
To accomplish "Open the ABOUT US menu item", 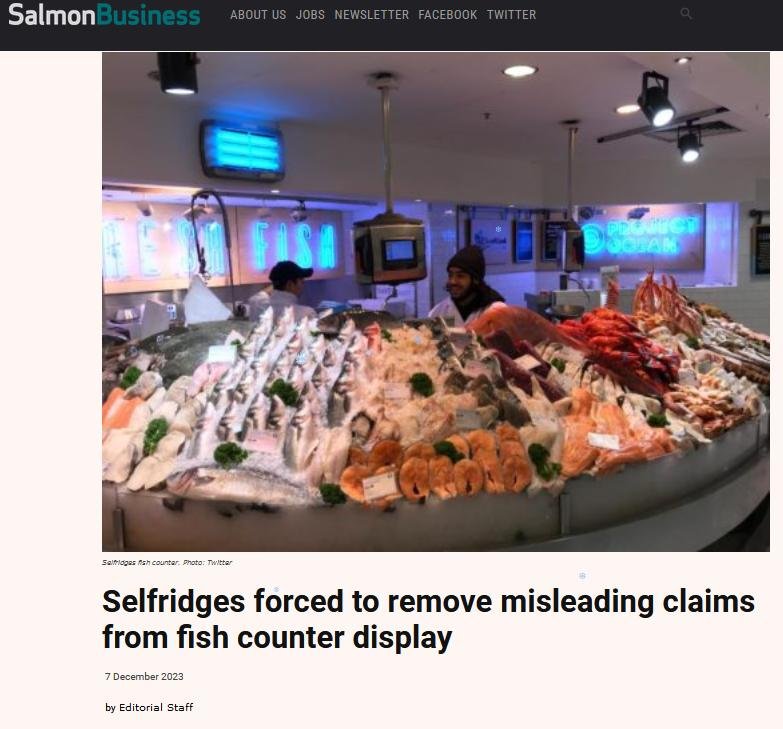I will (258, 15).
